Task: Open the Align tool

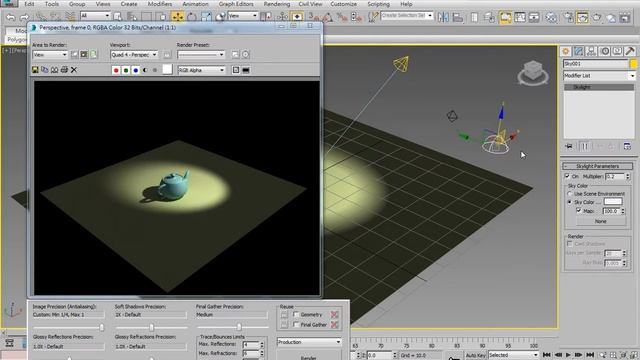Action: click(x=458, y=17)
